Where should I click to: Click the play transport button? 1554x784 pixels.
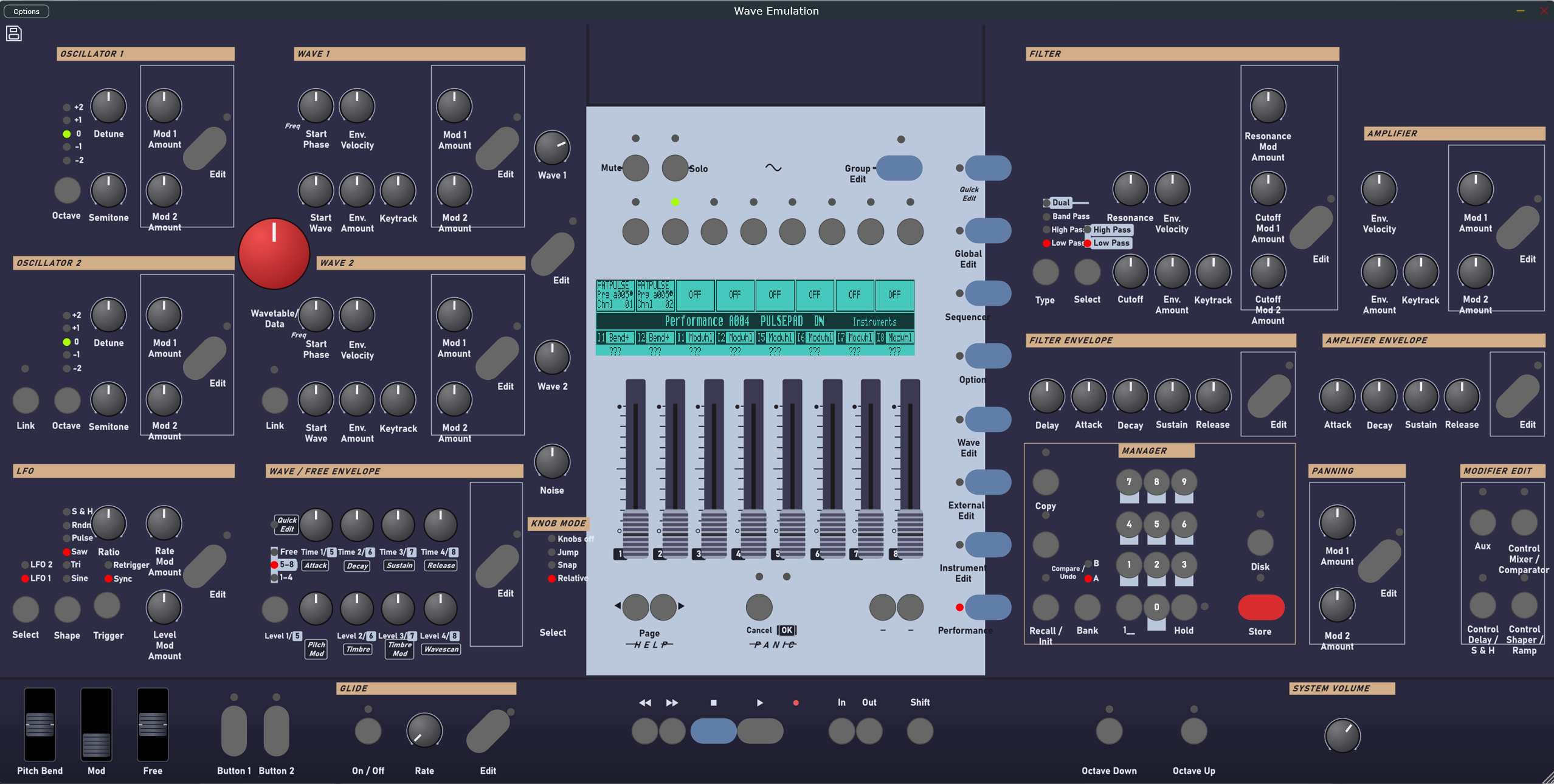760,731
